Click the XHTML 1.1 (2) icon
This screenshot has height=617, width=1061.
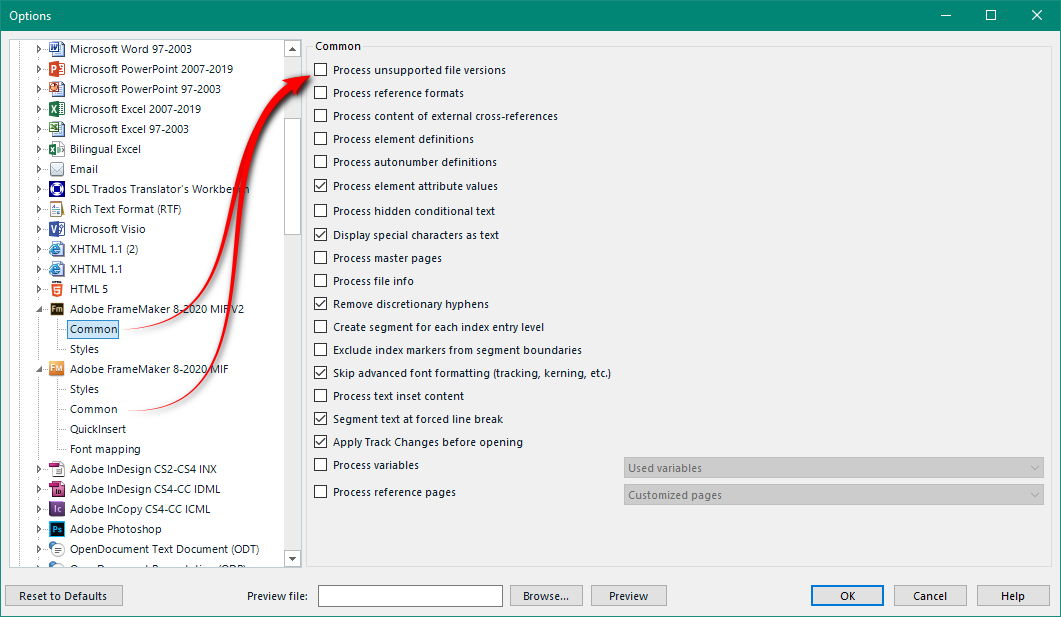pyautogui.click(x=58, y=249)
